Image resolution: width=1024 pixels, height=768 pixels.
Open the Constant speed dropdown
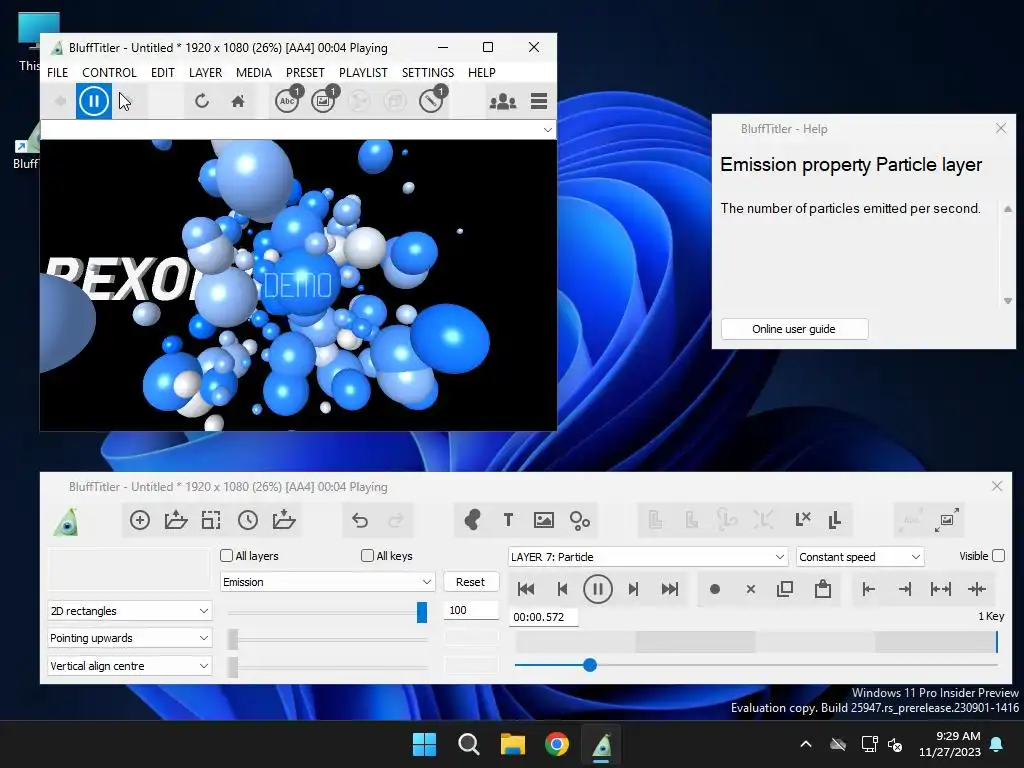(860, 557)
